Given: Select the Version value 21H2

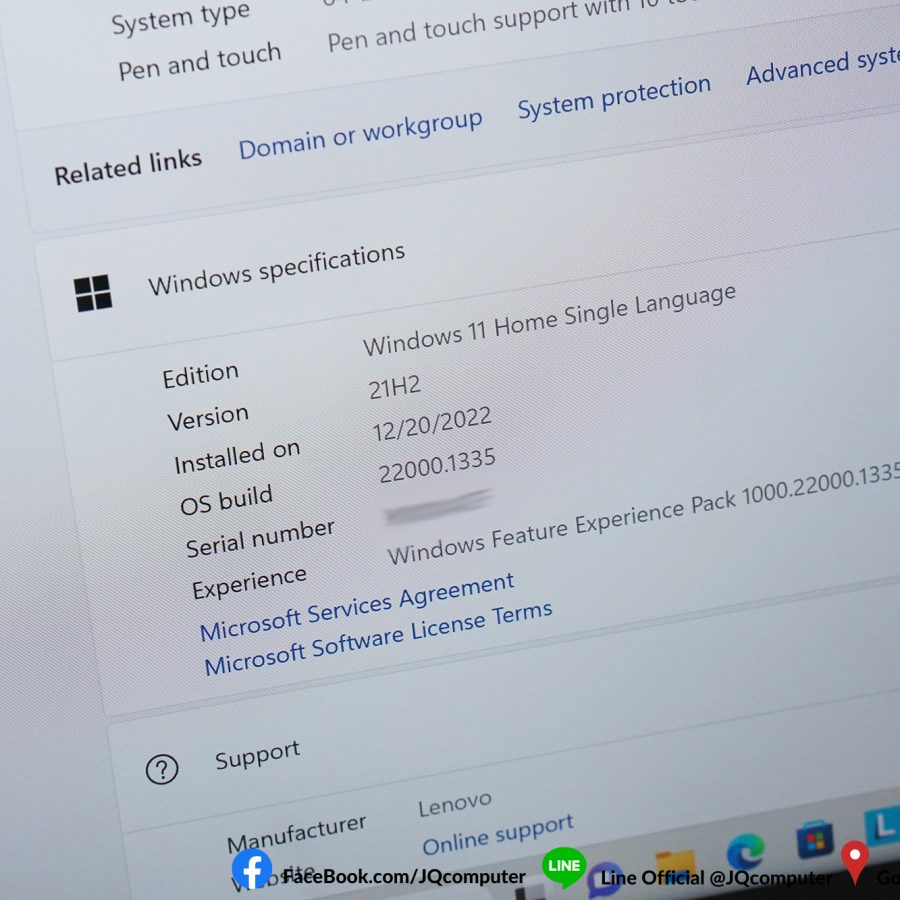Looking at the screenshot, I should pos(395,387).
